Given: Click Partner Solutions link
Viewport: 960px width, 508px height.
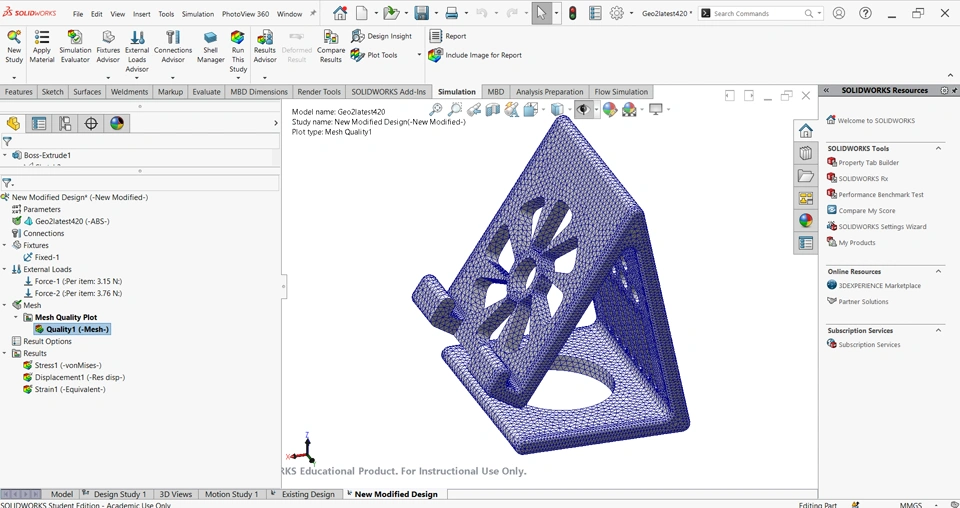Looking at the screenshot, I should (x=863, y=301).
